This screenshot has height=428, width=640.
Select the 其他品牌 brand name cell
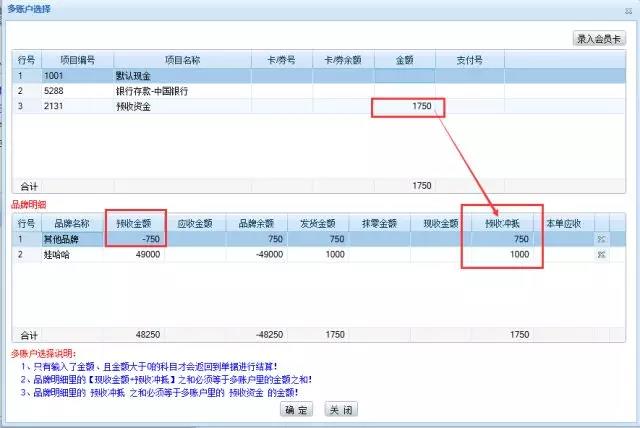[72, 239]
